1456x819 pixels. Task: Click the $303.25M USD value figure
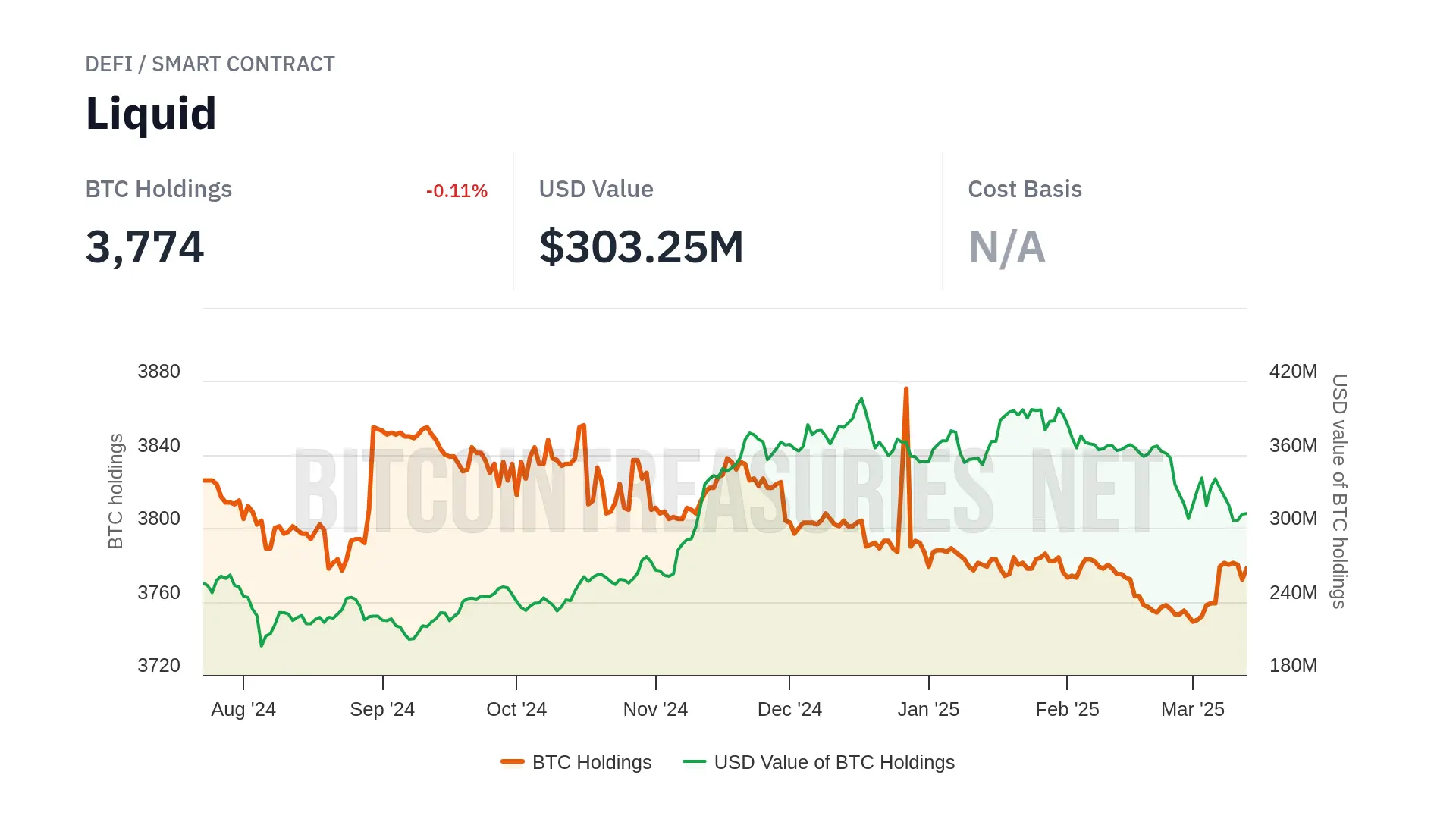tap(641, 247)
